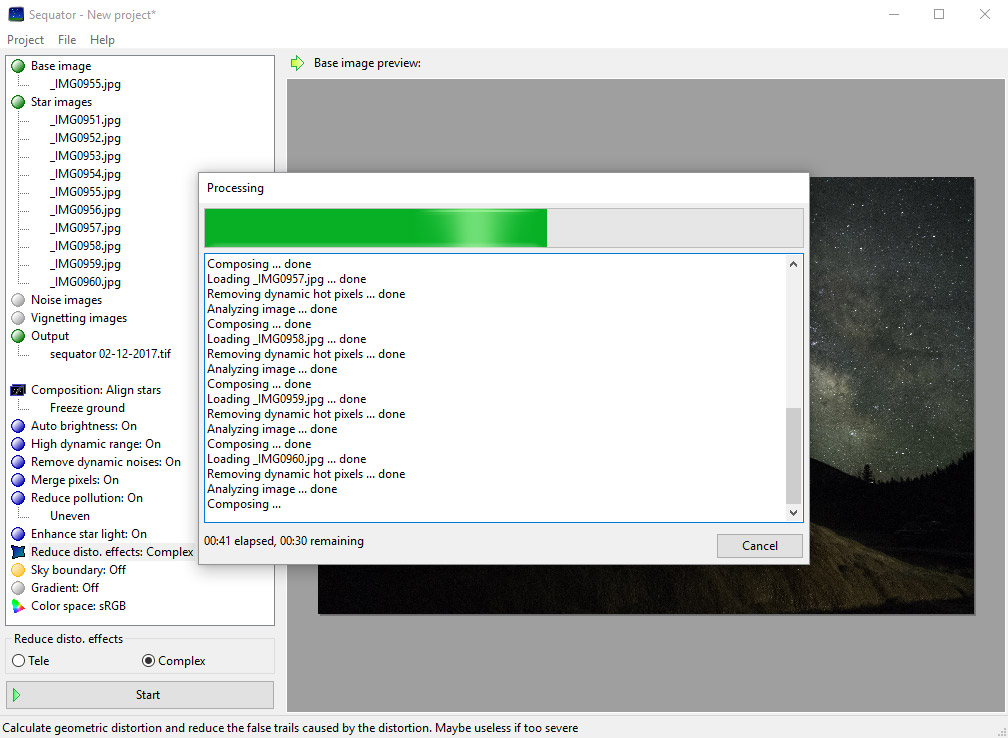The image size is (1008, 738).
Task: Click the green arrow beside Base image preview
Action: tap(297, 63)
